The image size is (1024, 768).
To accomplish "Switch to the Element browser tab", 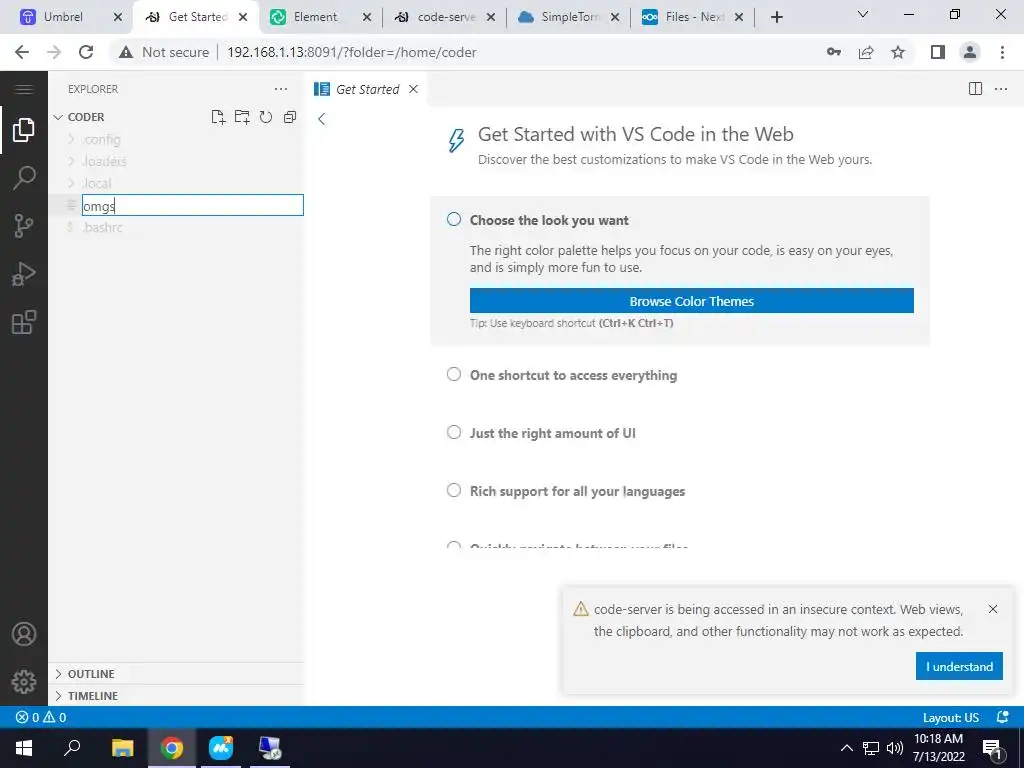I will (315, 17).
